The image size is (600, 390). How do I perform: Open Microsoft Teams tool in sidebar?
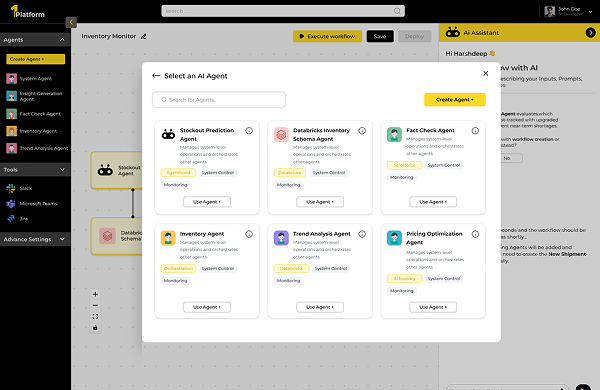(31, 204)
